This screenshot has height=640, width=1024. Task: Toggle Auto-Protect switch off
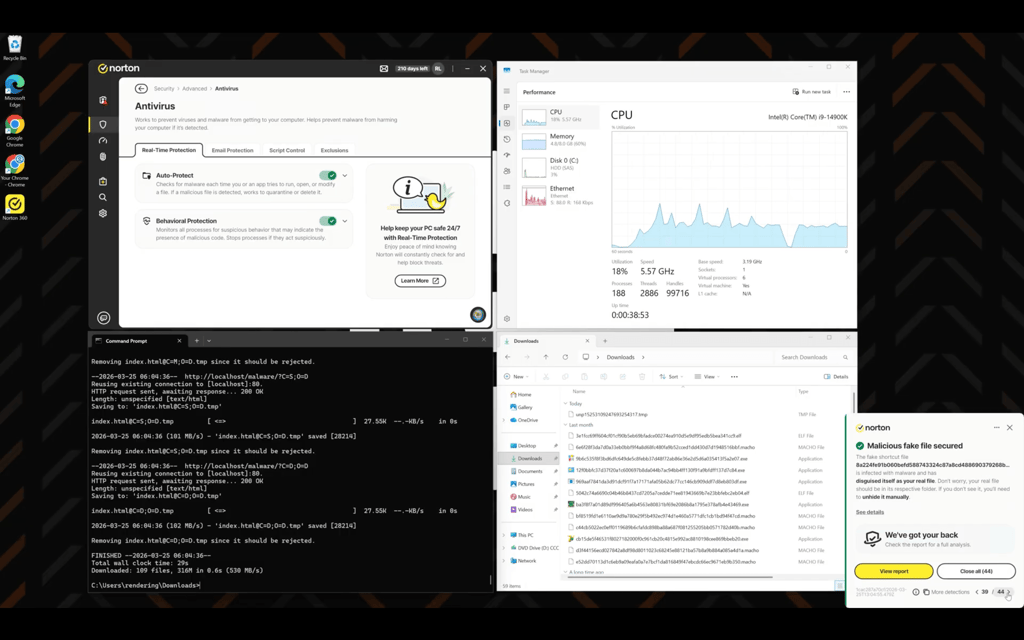328,175
